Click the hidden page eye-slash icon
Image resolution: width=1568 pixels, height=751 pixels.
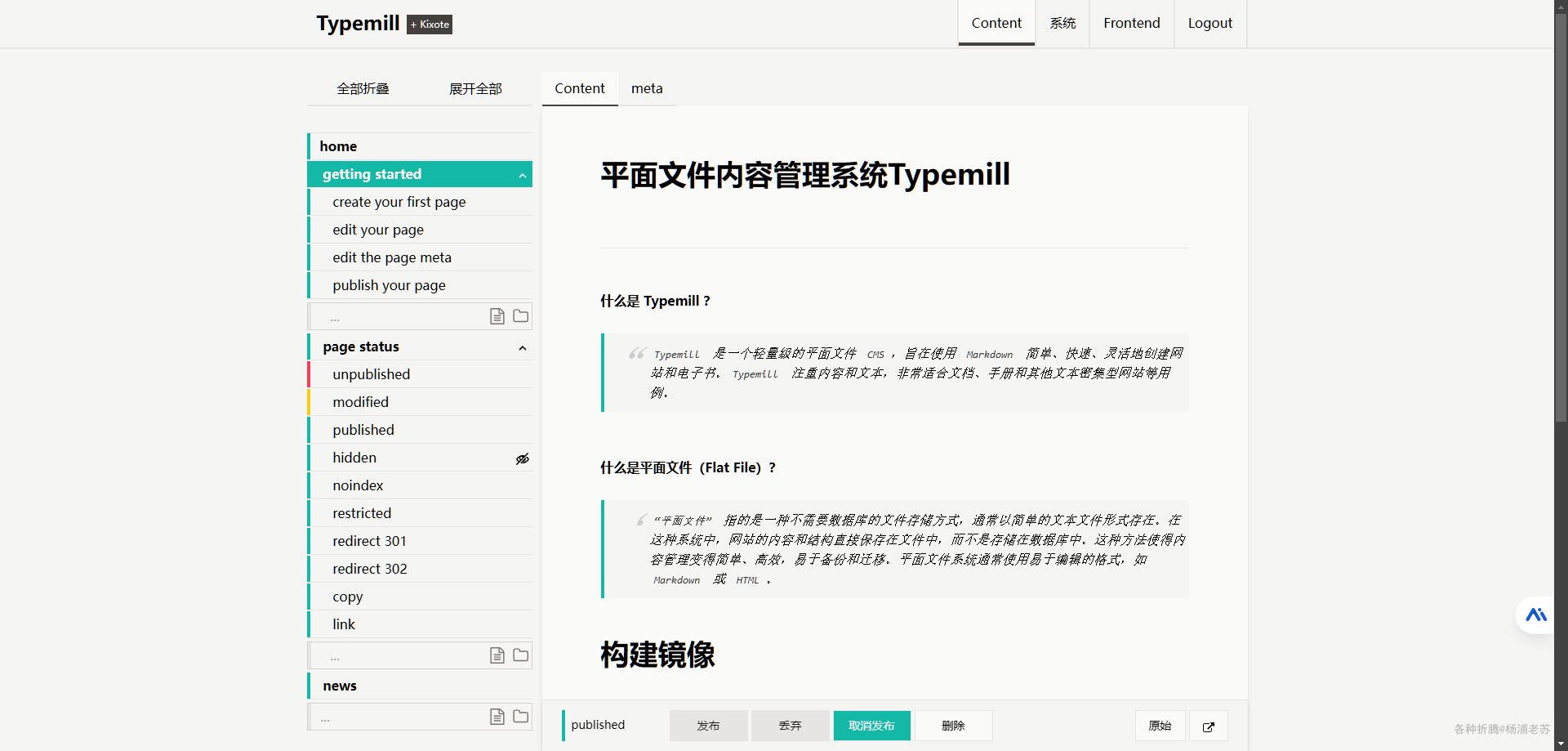click(523, 458)
